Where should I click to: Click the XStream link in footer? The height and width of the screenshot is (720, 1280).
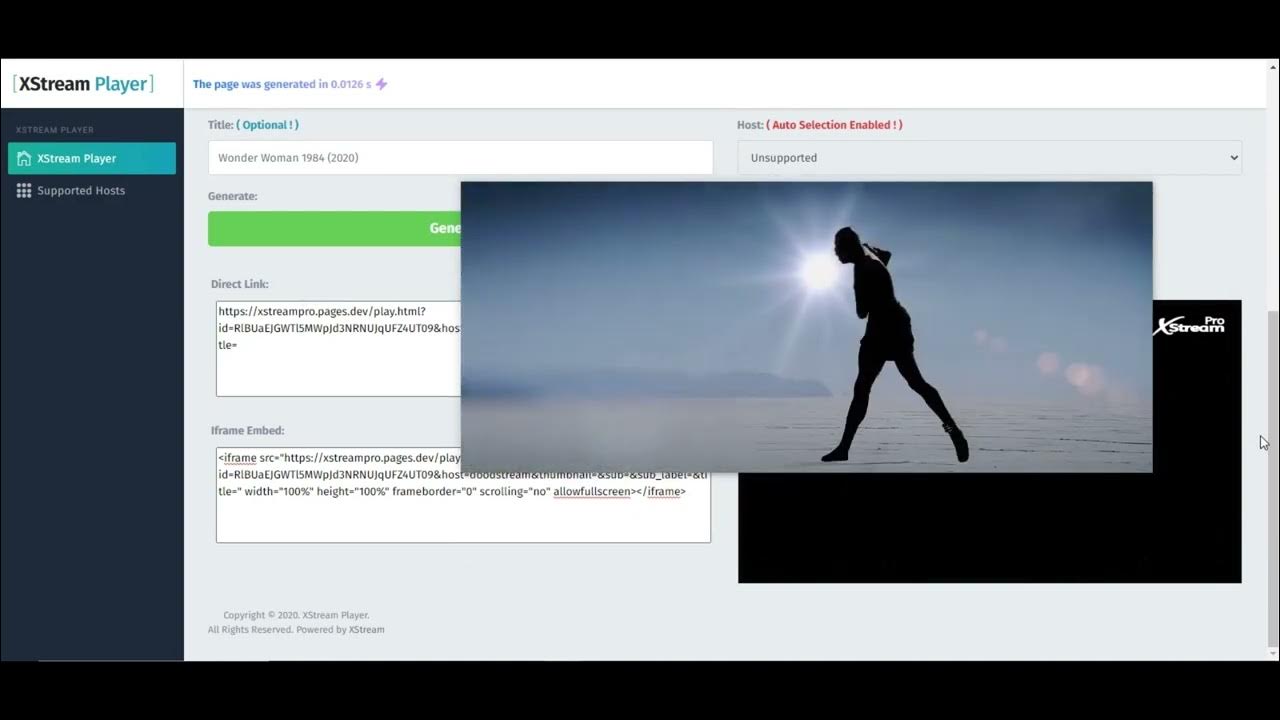[x=366, y=630]
